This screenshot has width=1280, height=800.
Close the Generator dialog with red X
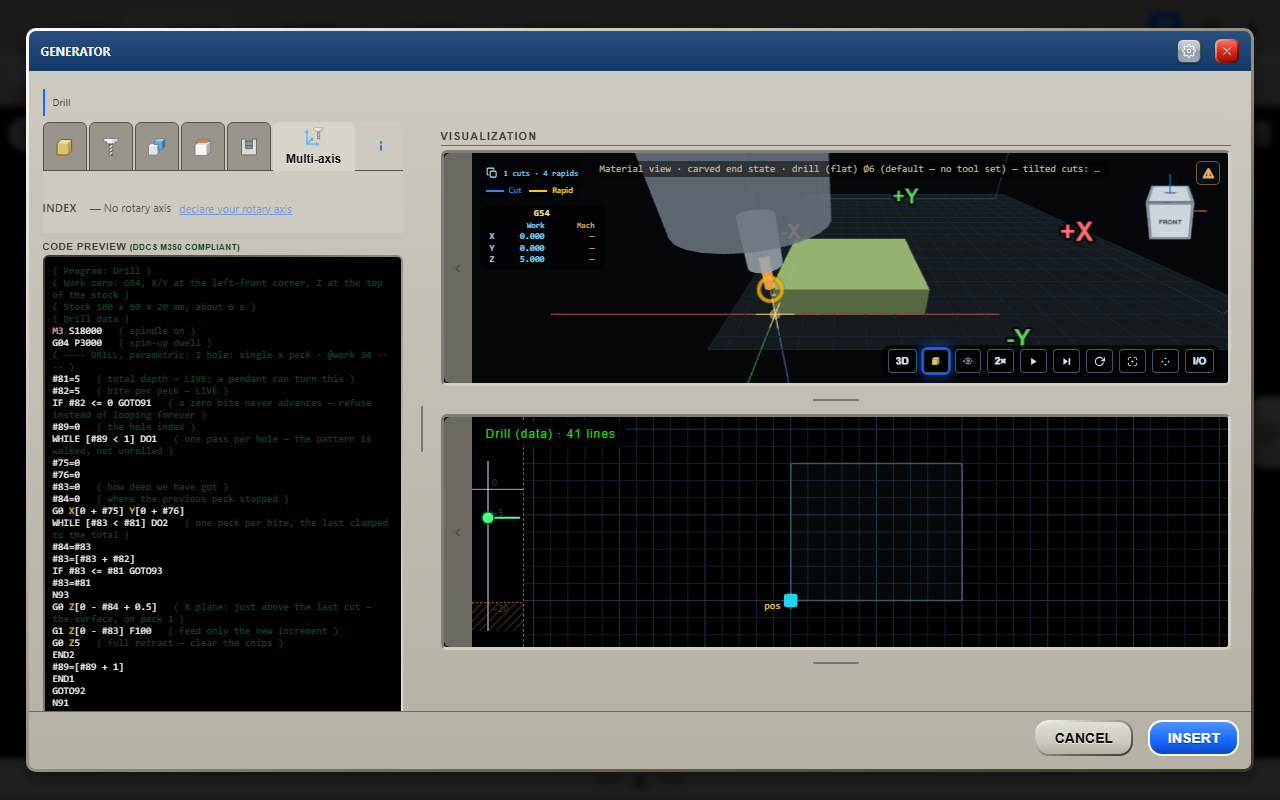click(x=1227, y=51)
